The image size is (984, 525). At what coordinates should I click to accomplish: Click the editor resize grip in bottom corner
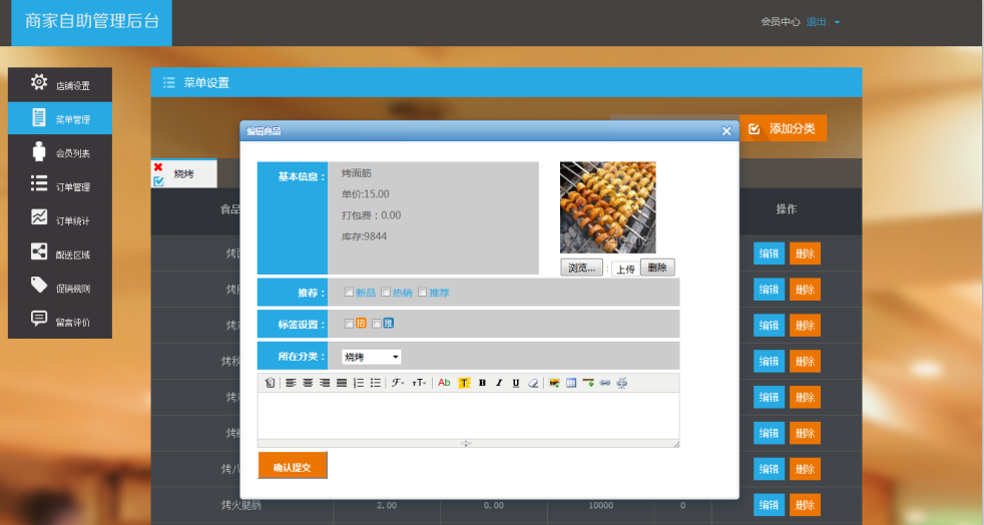coord(676,444)
